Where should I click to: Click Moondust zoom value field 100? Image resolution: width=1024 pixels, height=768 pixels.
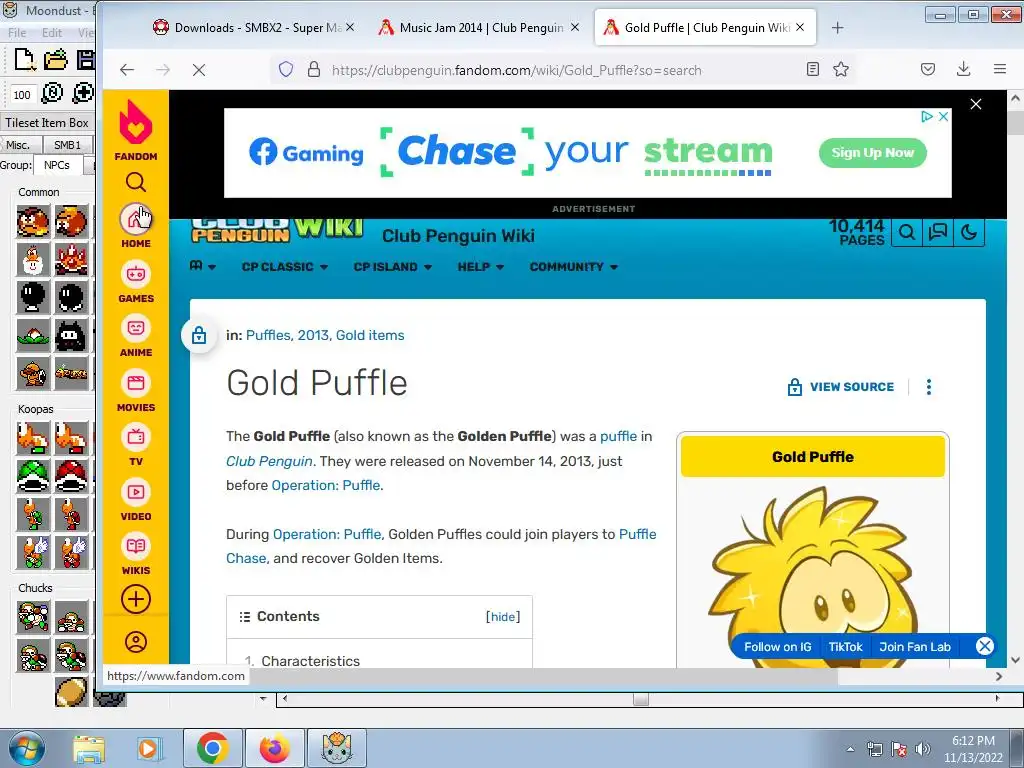pos(22,95)
